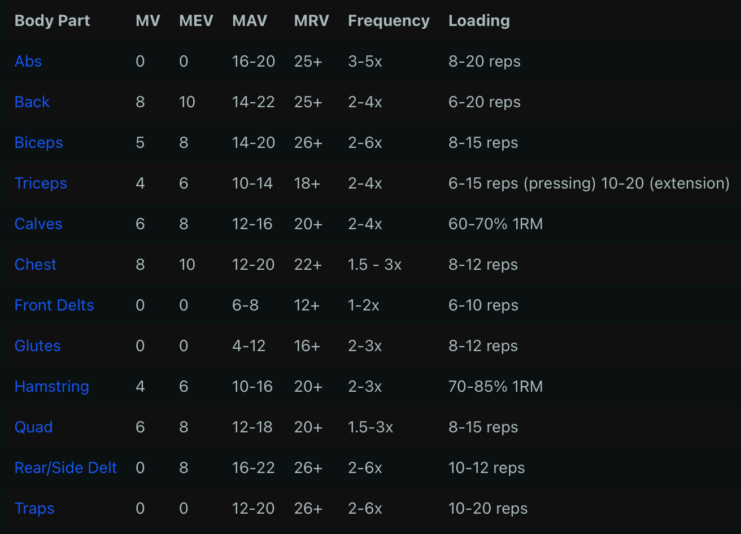Open the Abs body part link
The width and height of the screenshot is (741, 534).
tap(28, 61)
